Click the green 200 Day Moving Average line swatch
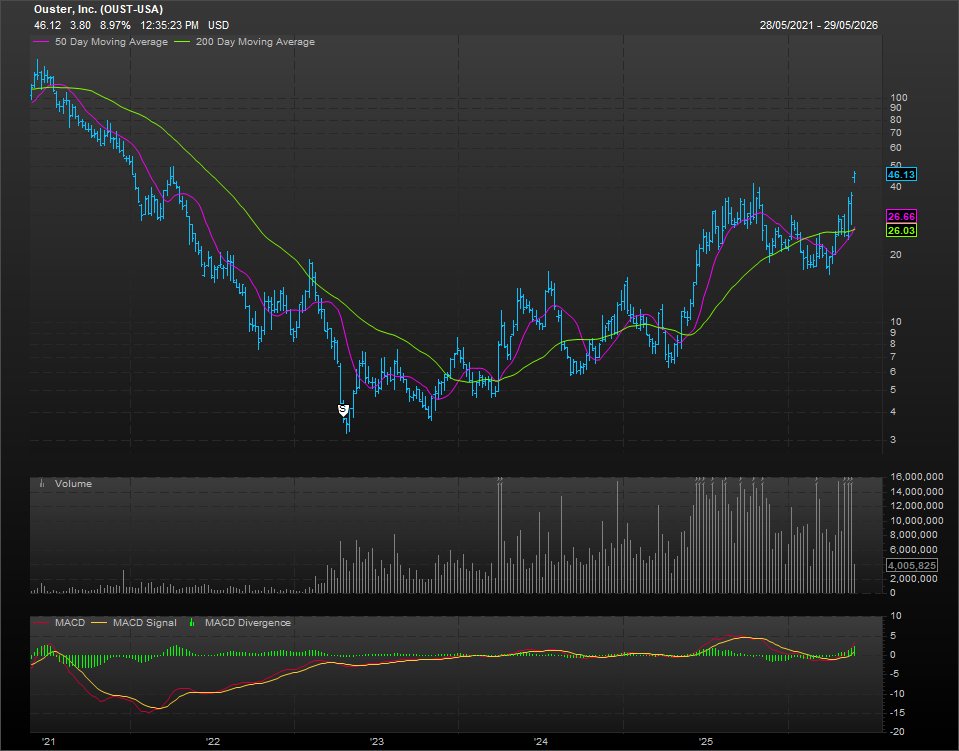The height and width of the screenshot is (751, 959). 182,42
